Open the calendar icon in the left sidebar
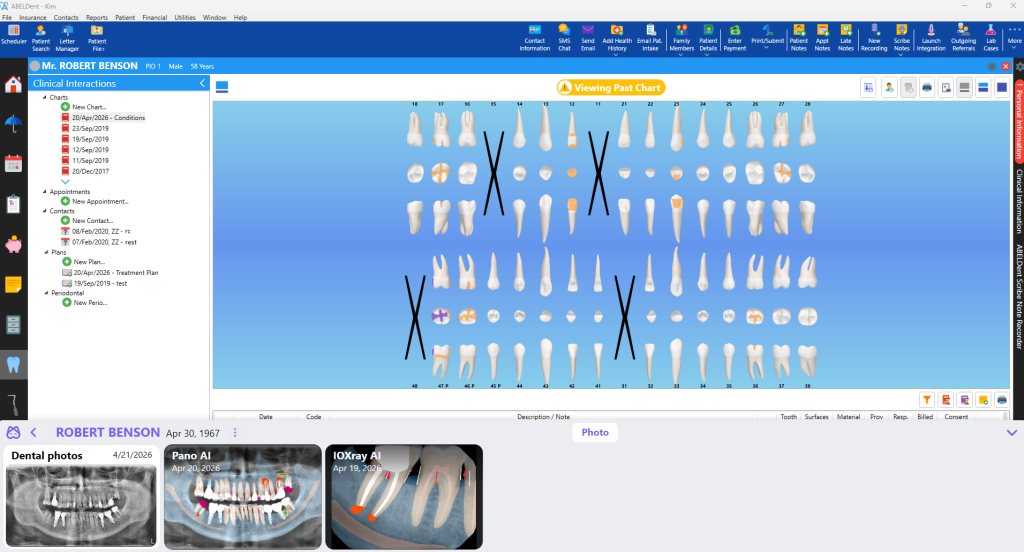1024x552 pixels. (13, 163)
